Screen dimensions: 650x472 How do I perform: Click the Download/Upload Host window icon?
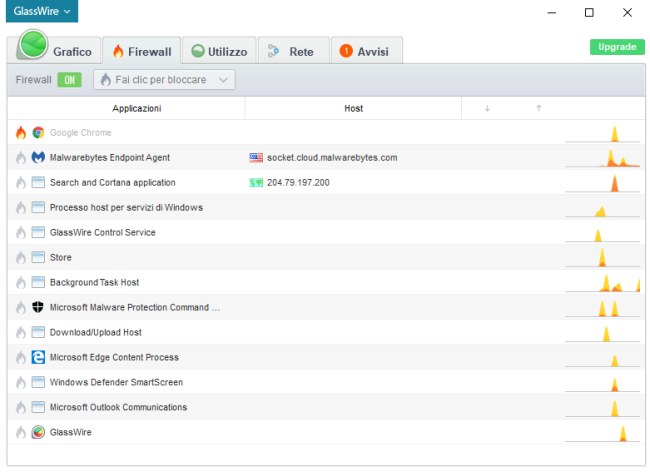pos(38,332)
